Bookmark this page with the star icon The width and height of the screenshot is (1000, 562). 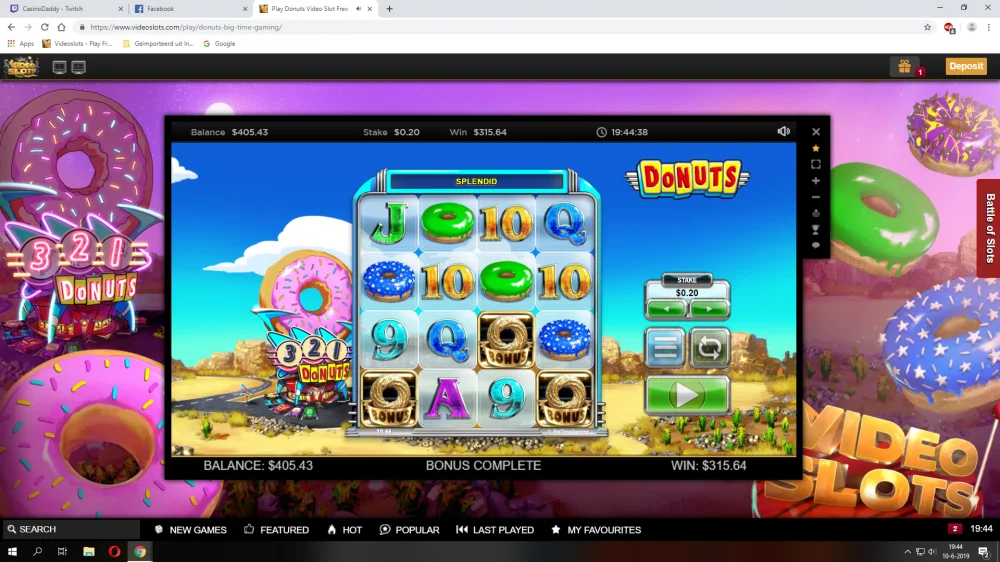(x=927, y=27)
